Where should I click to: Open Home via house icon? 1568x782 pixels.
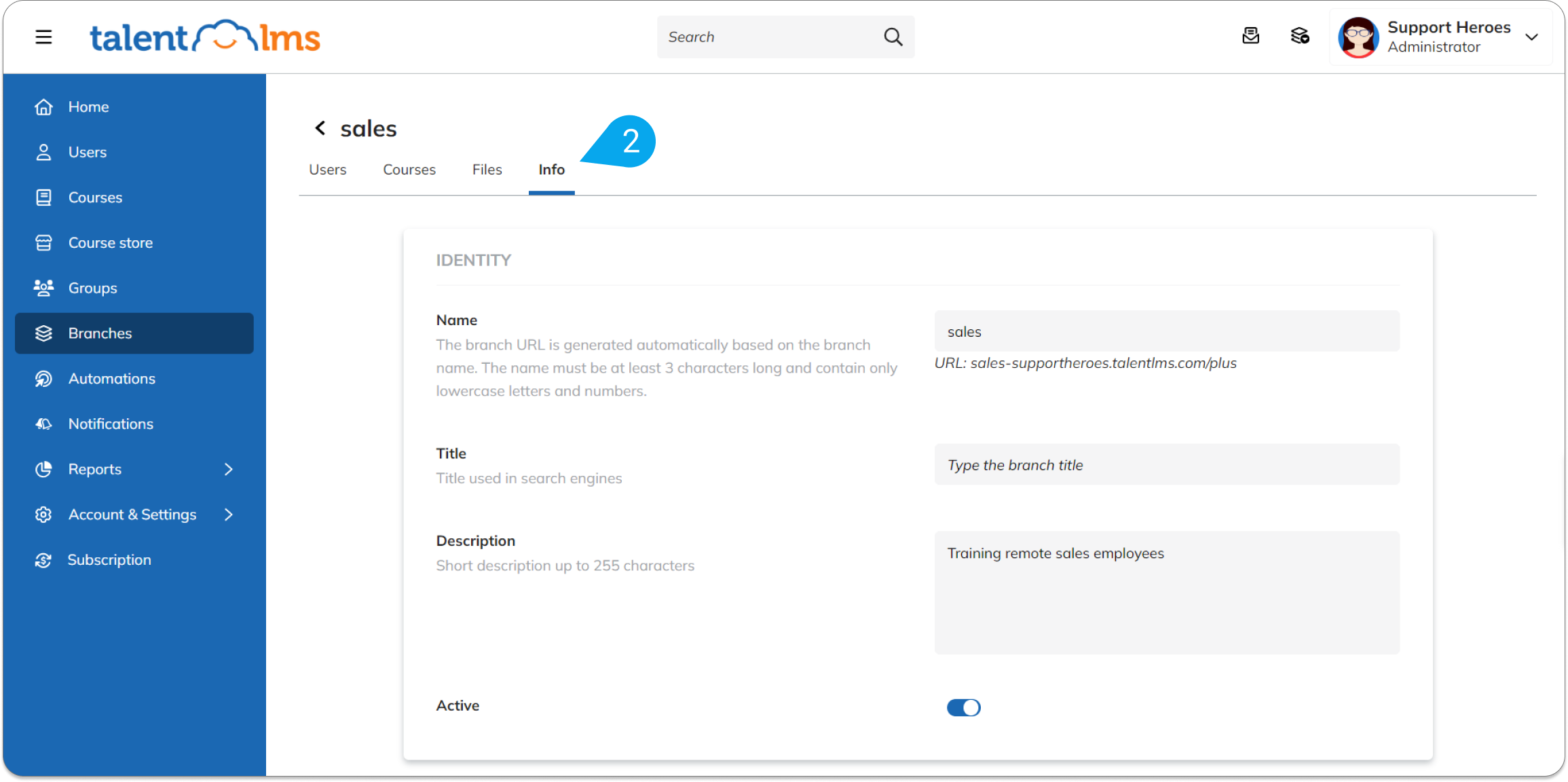click(43, 107)
